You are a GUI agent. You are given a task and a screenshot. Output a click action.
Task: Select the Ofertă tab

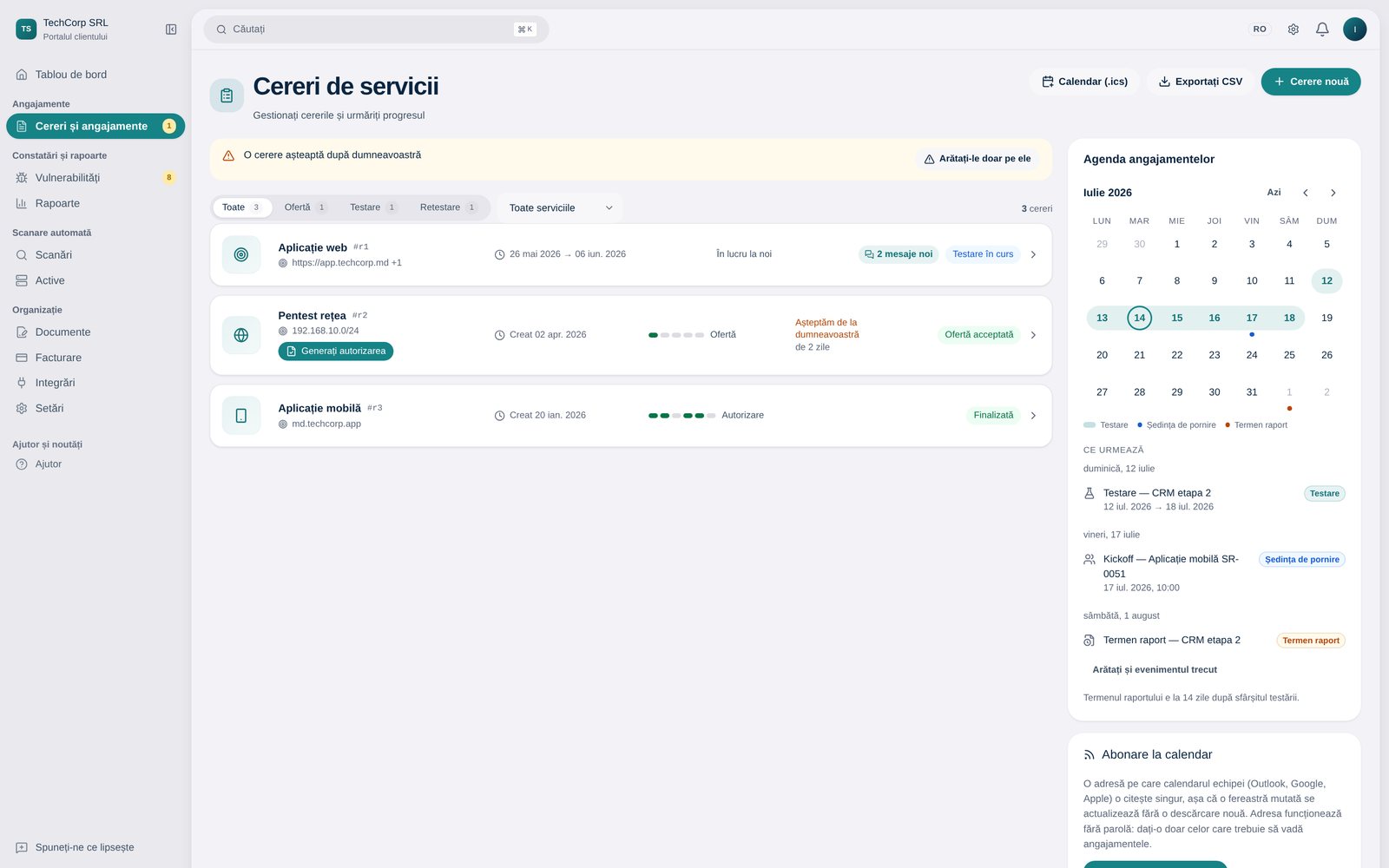[x=306, y=207]
